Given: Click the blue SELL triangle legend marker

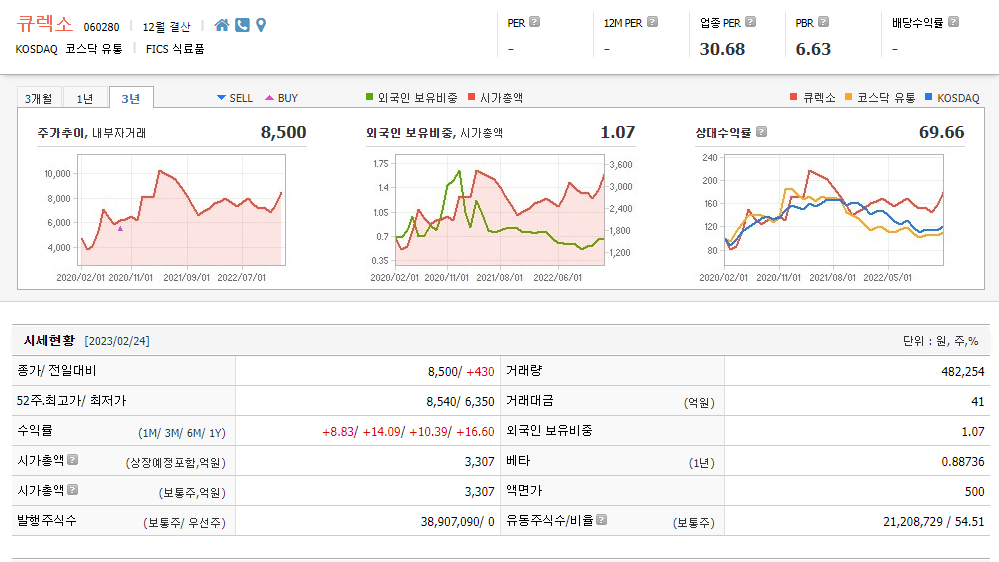Looking at the screenshot, I should pyautogui.click(x=221, y=97).
